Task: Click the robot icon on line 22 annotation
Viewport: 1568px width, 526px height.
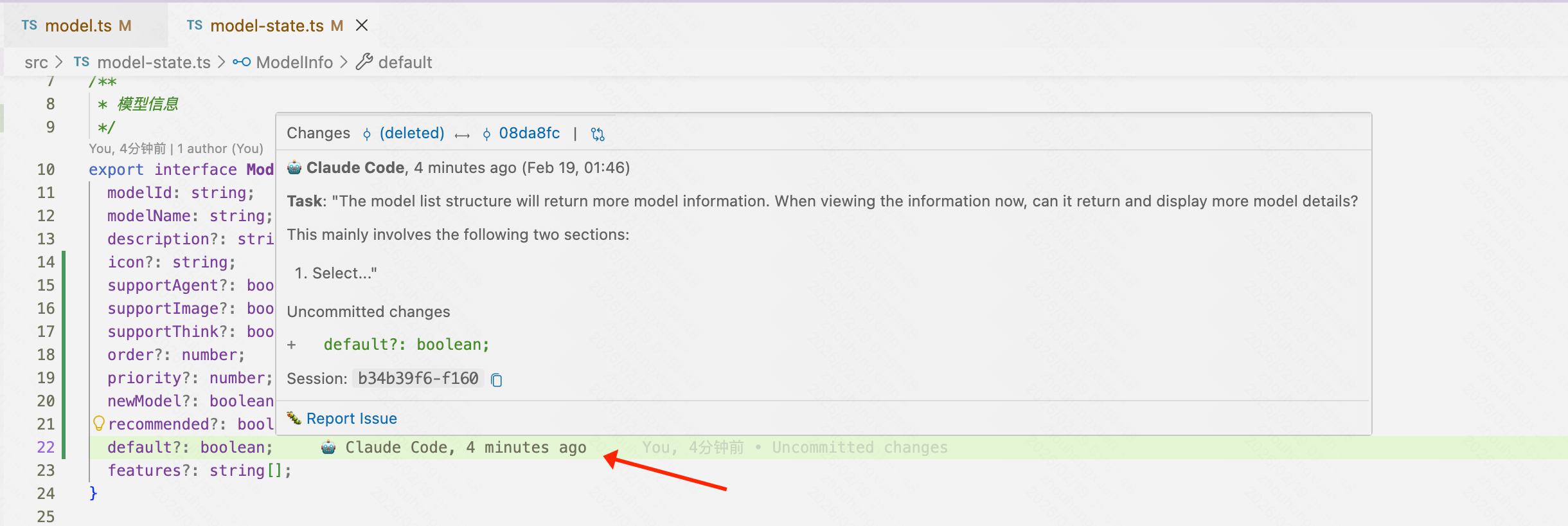Action: click(x=328, y=447)
